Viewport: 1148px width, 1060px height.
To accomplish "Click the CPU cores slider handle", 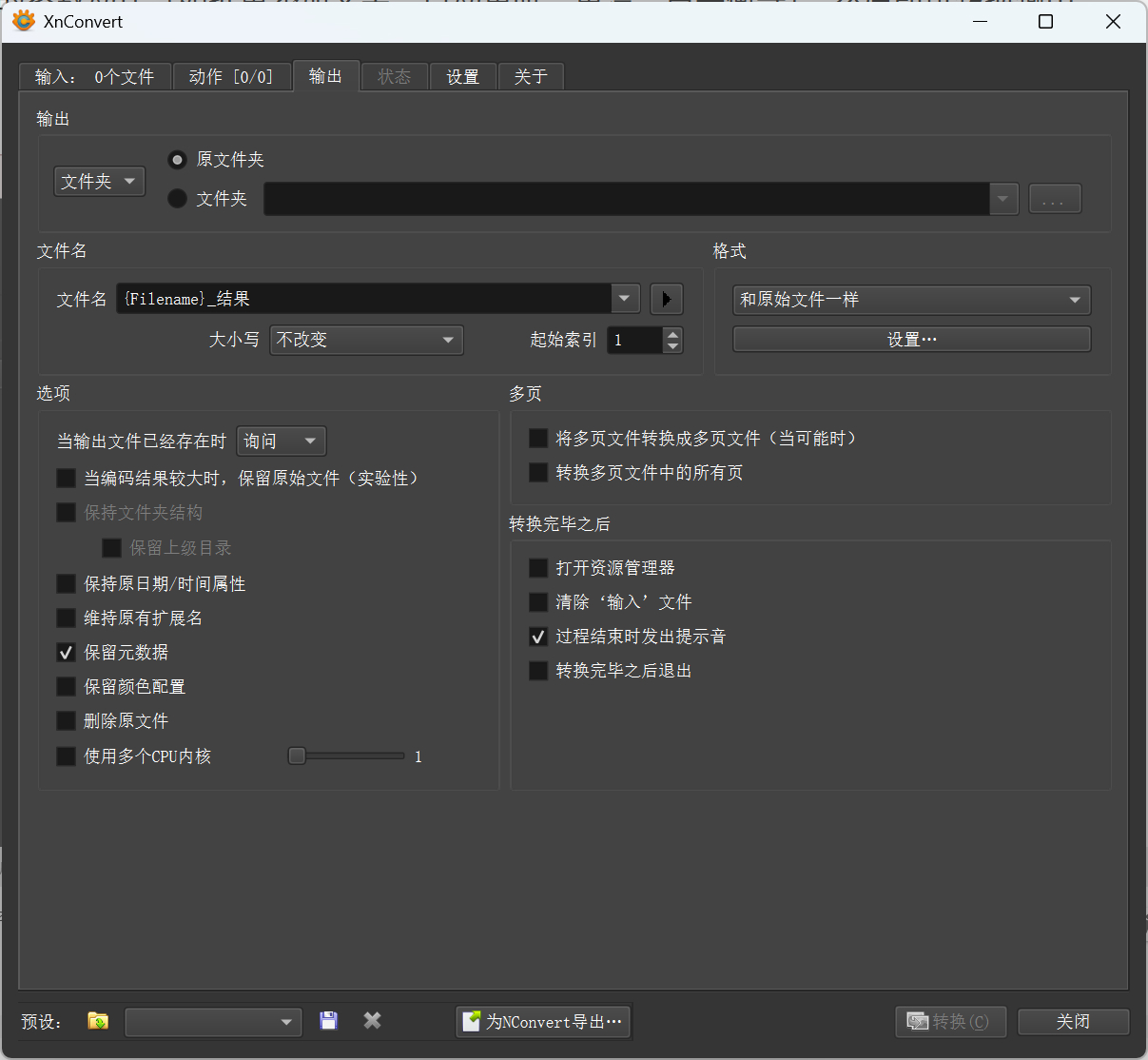I will (298, 756).
